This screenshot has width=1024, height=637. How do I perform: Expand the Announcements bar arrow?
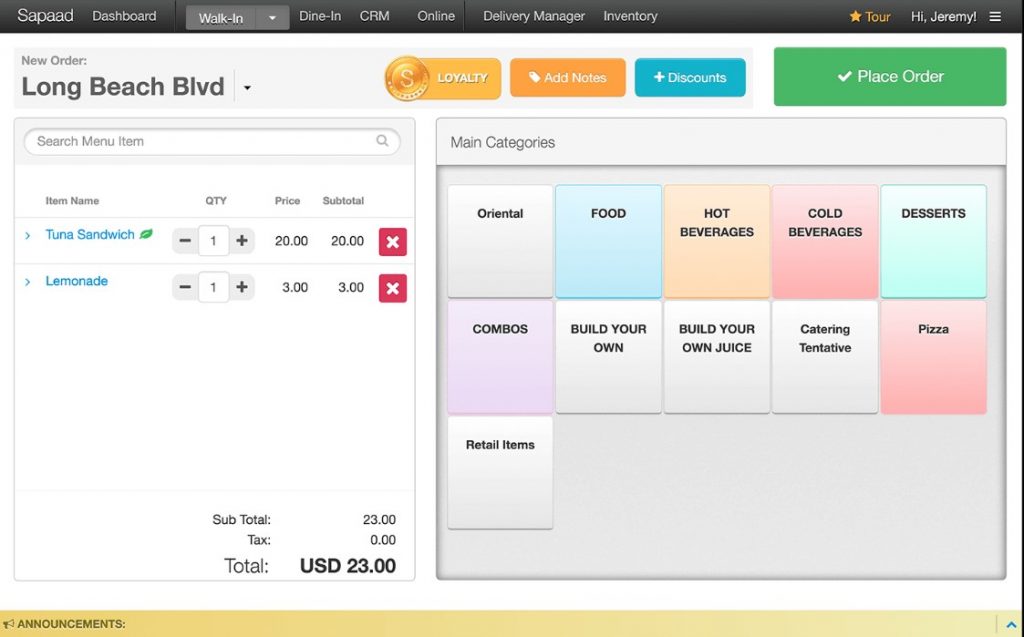(1011, 625)
